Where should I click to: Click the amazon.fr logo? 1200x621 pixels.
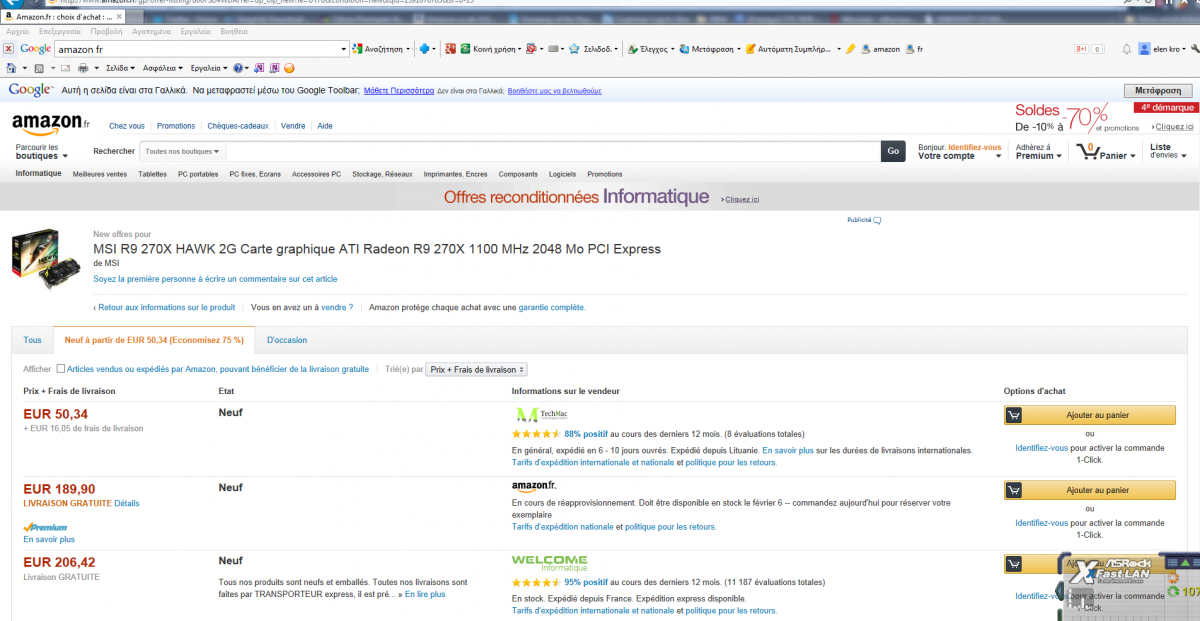tap(50, 123)
